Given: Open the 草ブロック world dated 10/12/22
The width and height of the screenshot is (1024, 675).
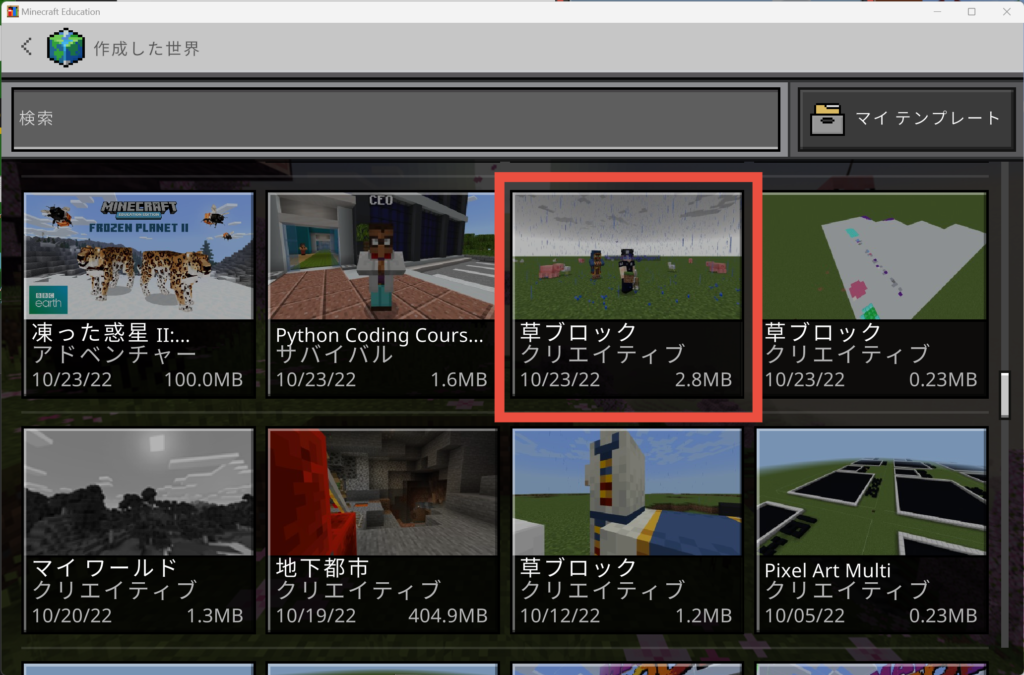Looking at the screenshot, I should [x=627, y=530].
